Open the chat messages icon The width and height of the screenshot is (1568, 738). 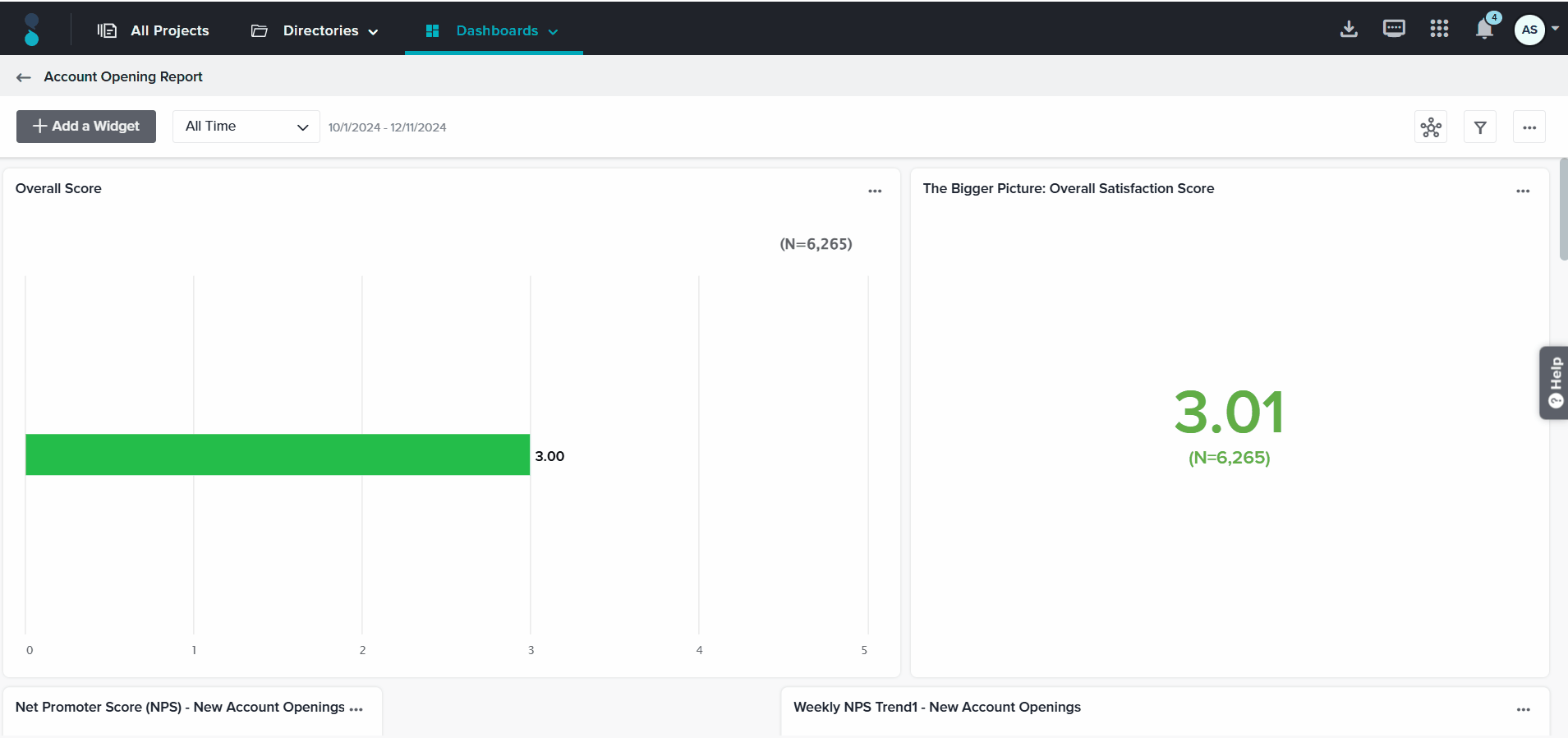1394,30
